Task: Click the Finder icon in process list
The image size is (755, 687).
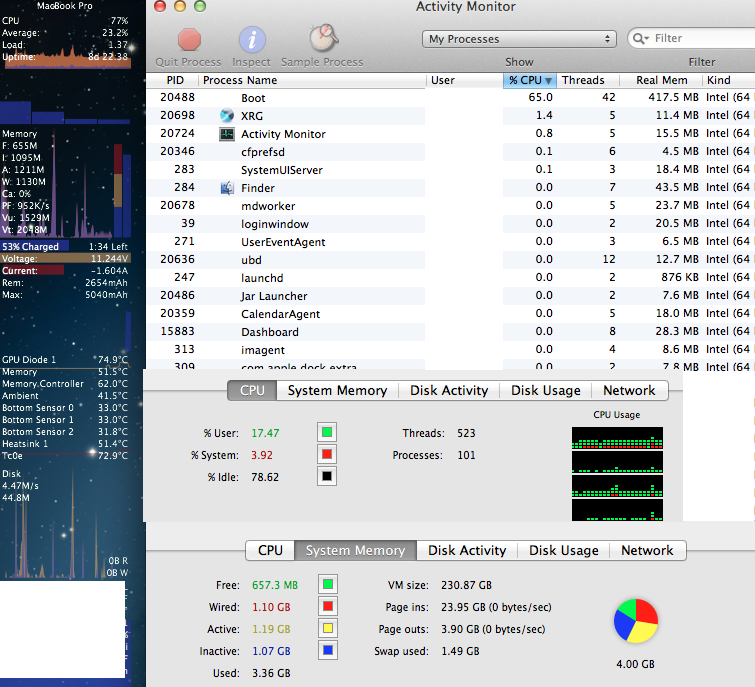Action: 227,188
